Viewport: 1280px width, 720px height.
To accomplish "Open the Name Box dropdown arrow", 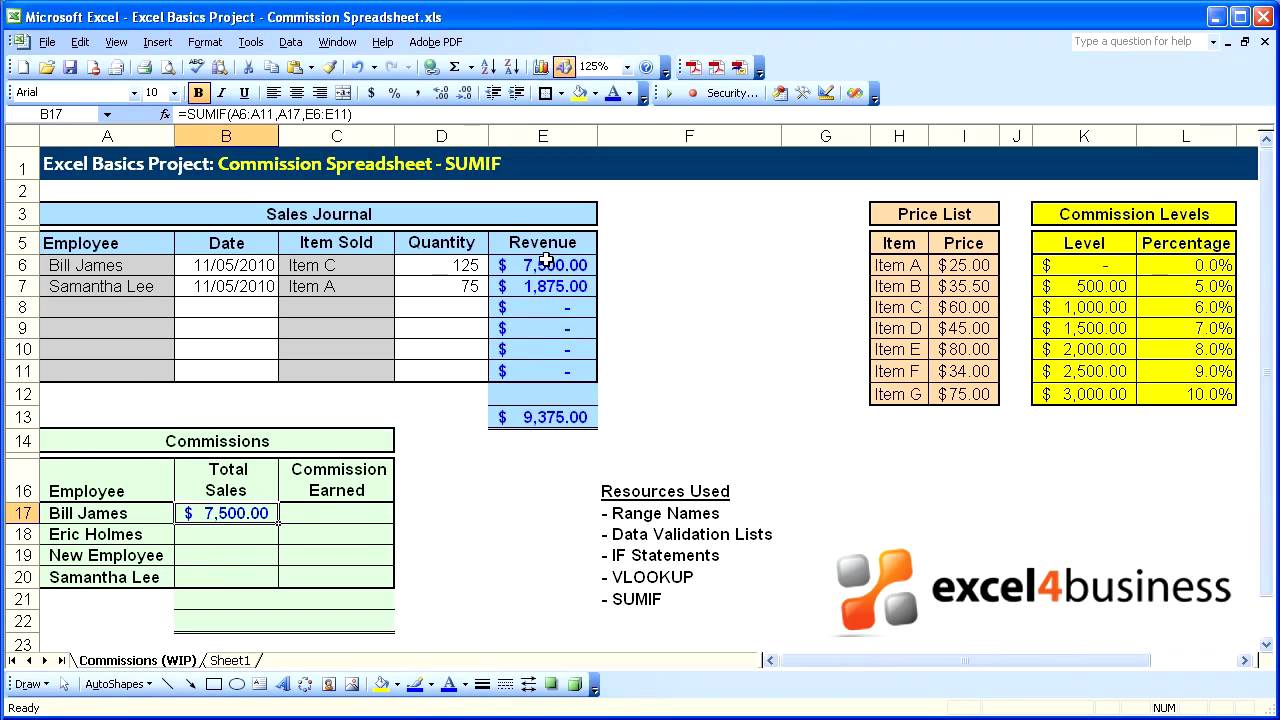I will click(107, 115).
